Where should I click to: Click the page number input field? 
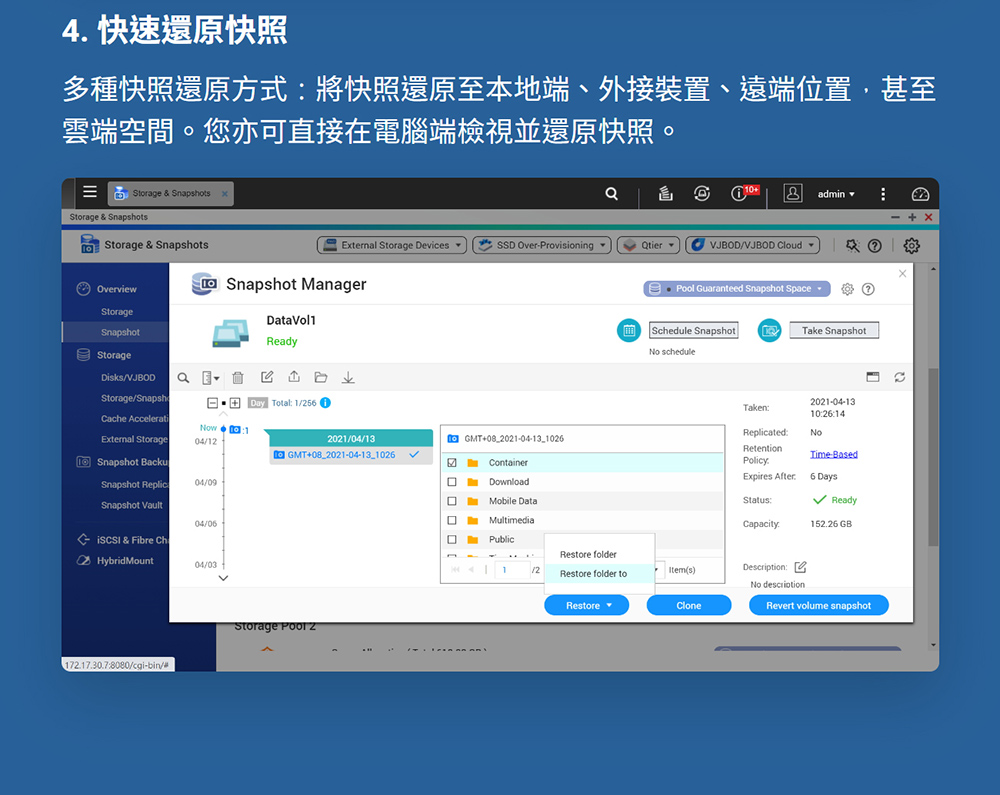click(x=514, y=570)
